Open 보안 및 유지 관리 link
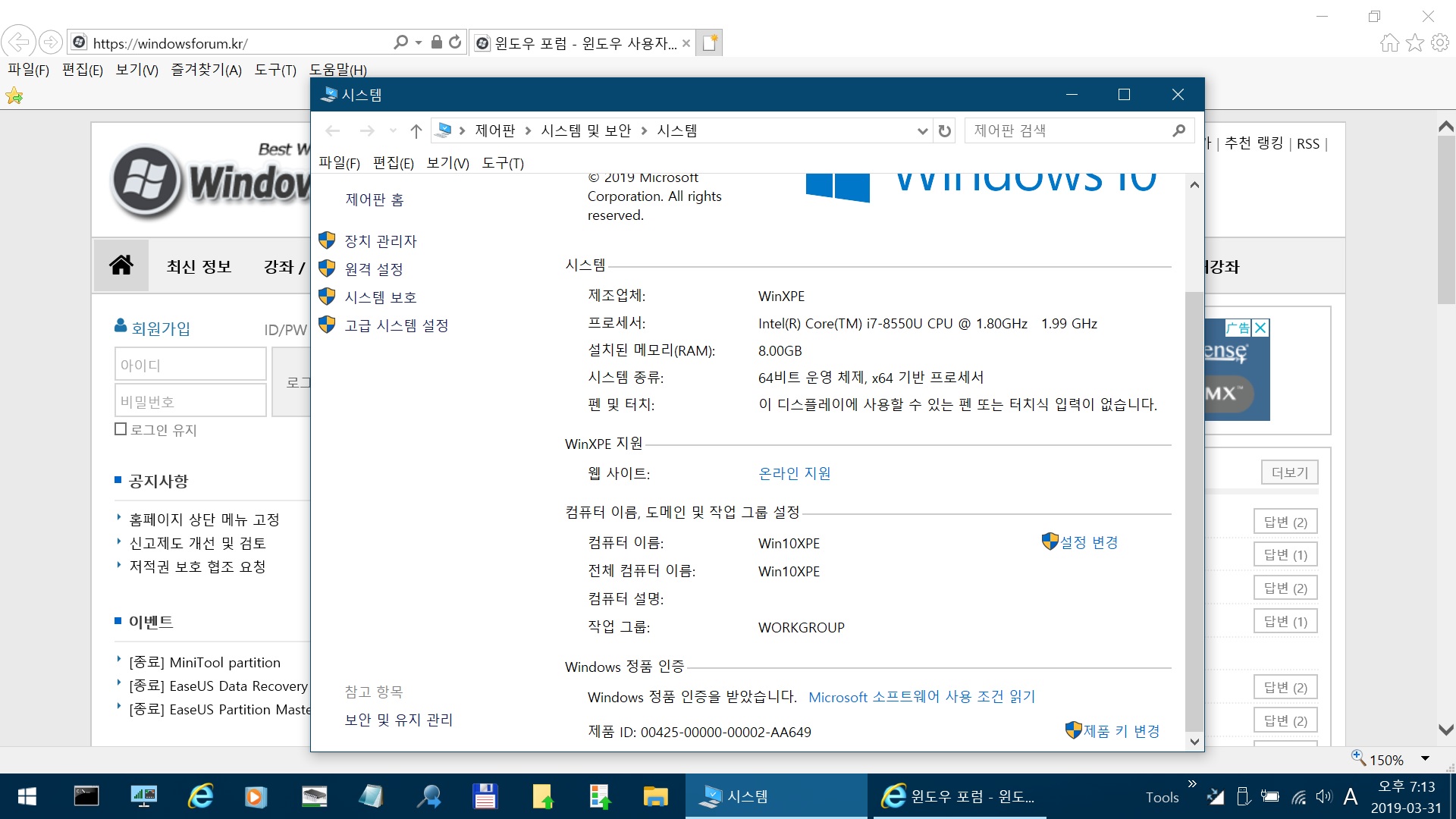The height and width of the screenshot is (819, 1456). [x=399, y=720]
